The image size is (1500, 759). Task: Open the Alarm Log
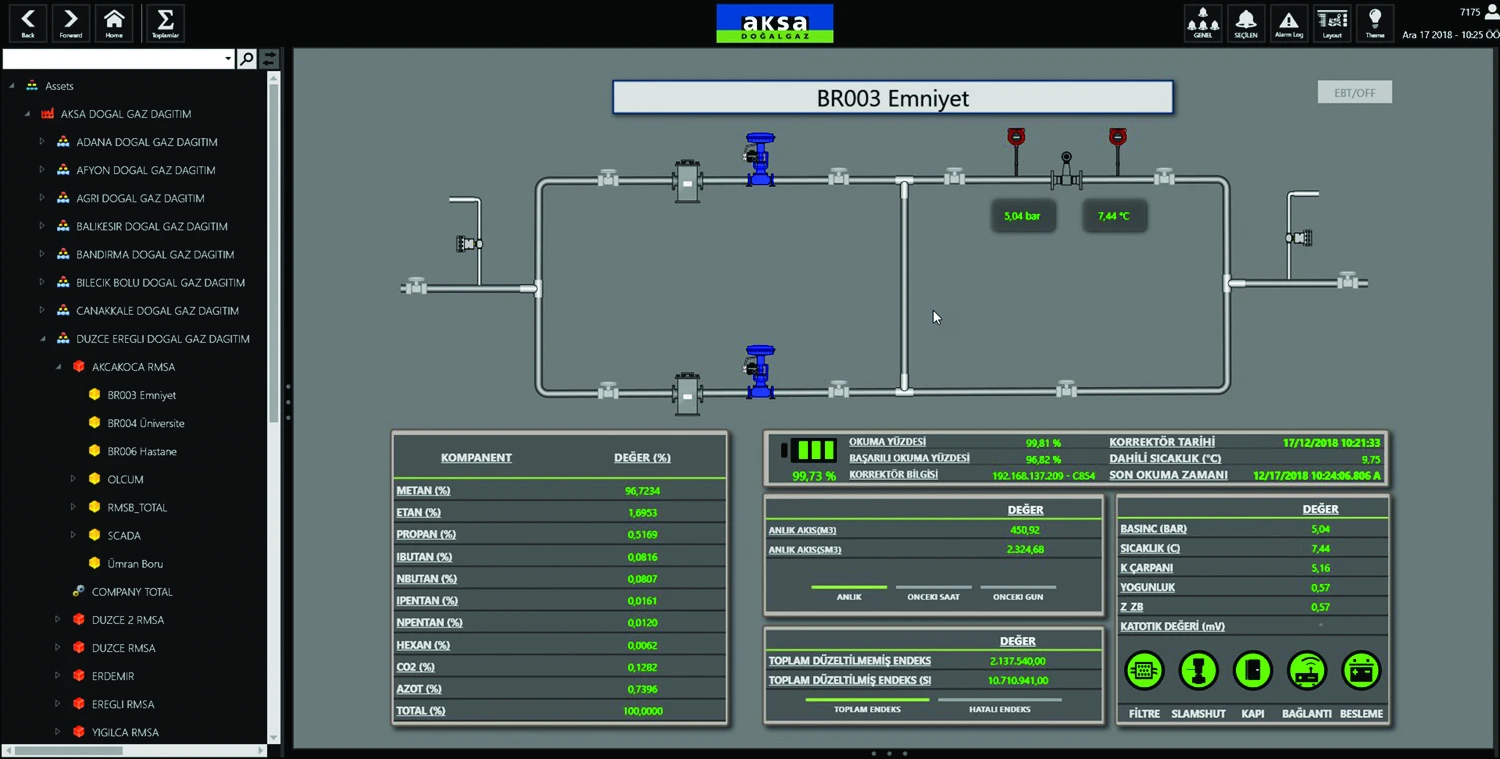coord(1288,22)
